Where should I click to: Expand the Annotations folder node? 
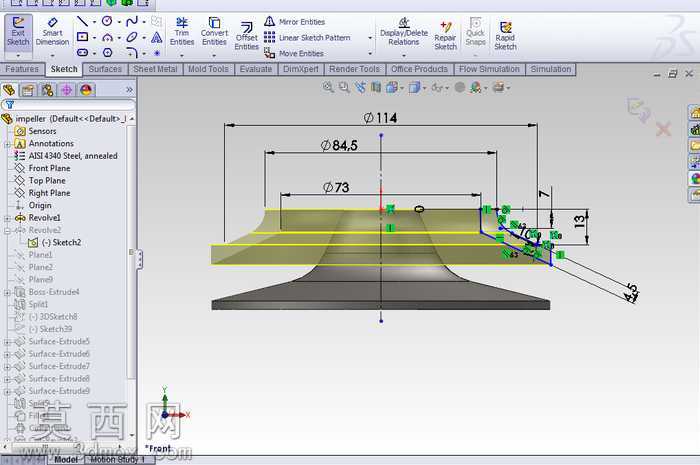7,144
